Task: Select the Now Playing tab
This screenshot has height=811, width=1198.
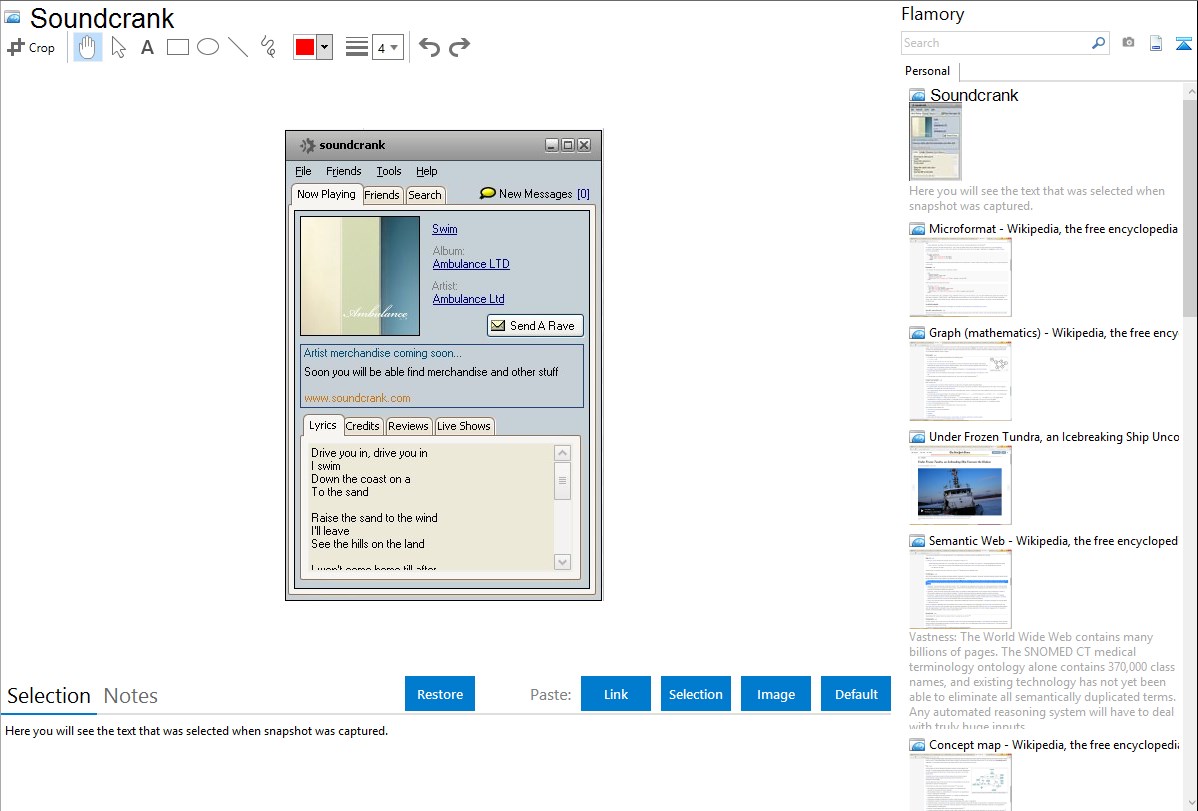Action: coord(326,194)
